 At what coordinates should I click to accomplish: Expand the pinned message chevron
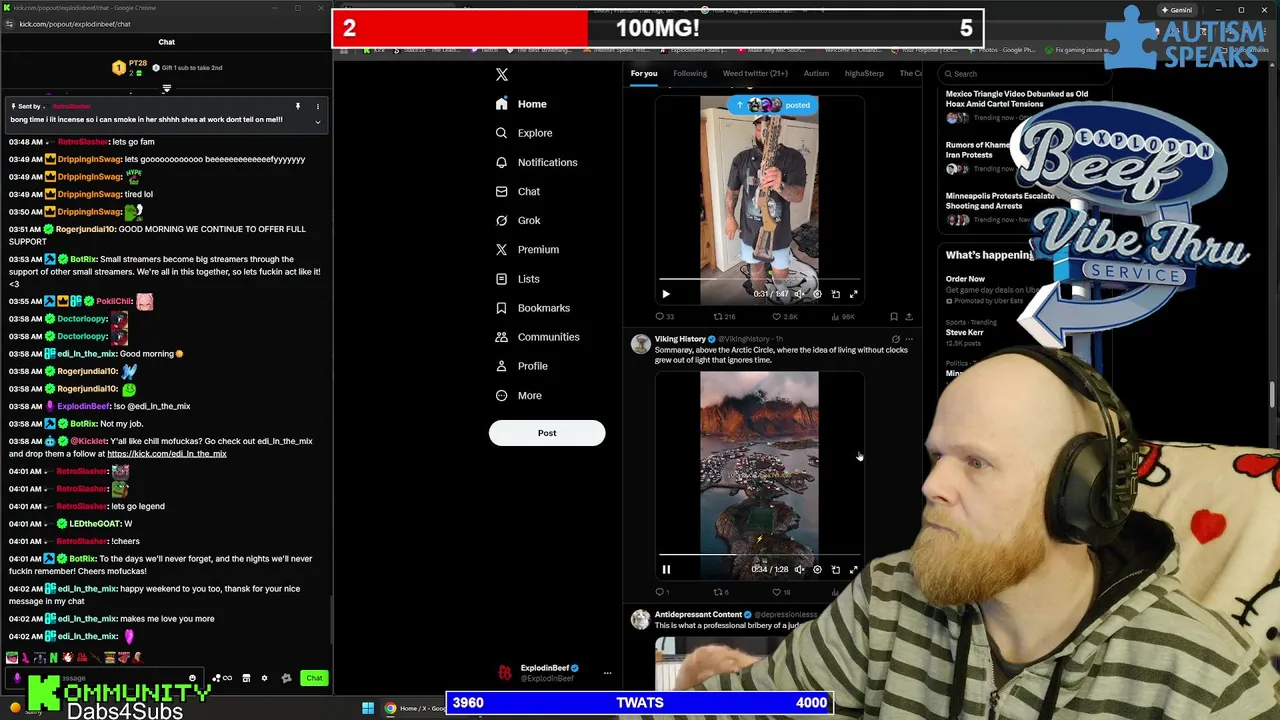(317, 122)
